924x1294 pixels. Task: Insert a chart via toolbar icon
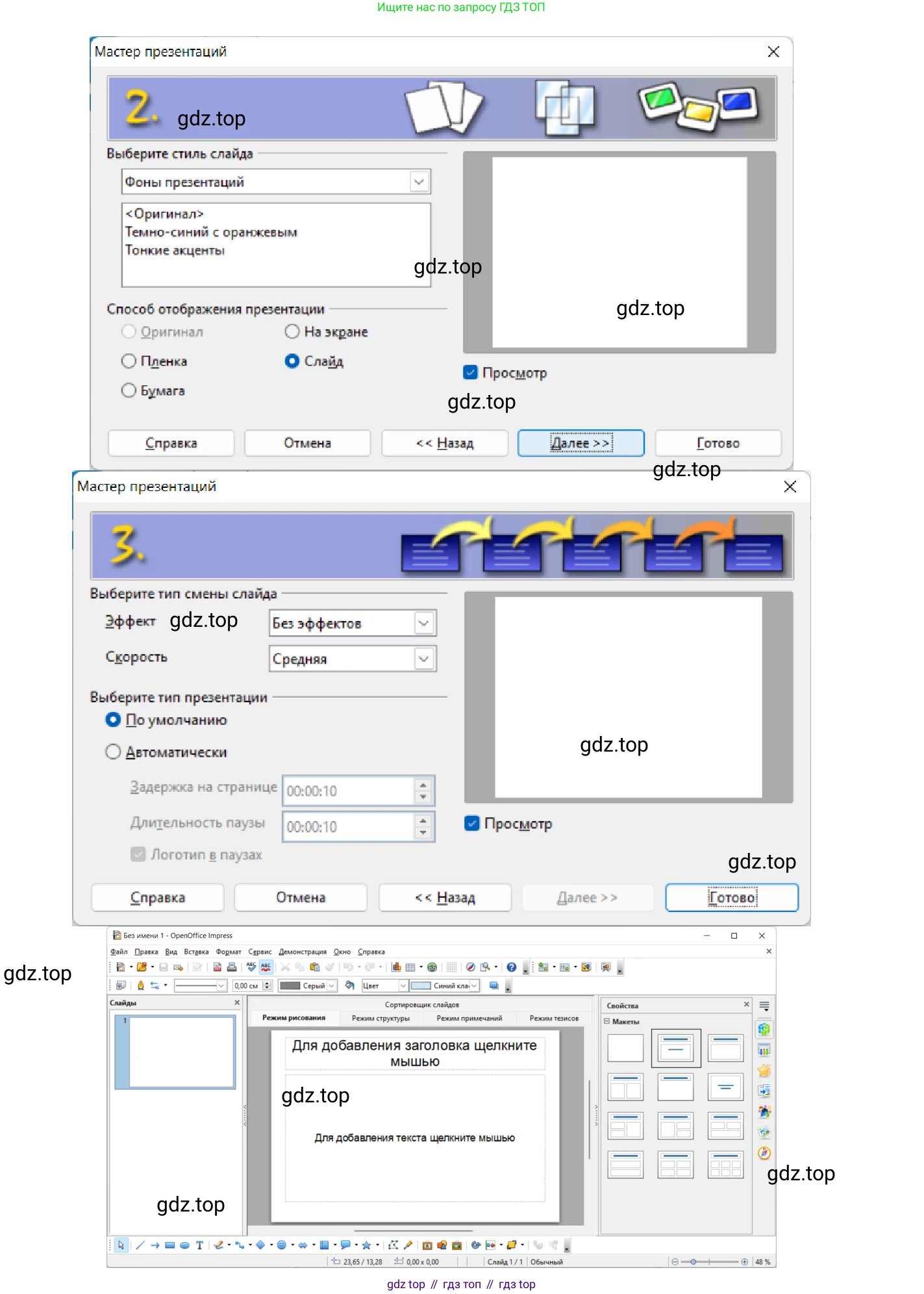coord(396,967)
